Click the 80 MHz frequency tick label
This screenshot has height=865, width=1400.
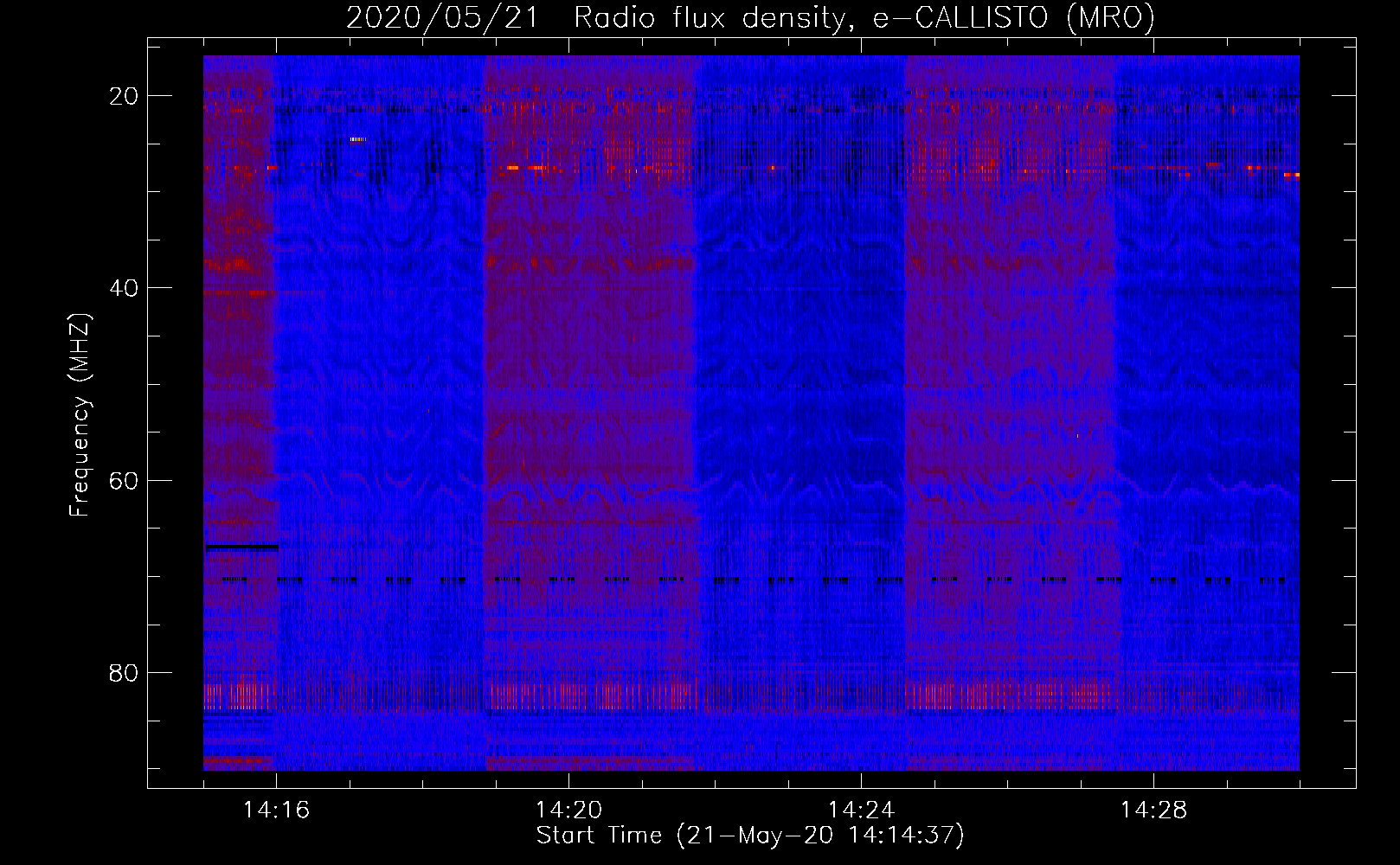coord(124,672)
